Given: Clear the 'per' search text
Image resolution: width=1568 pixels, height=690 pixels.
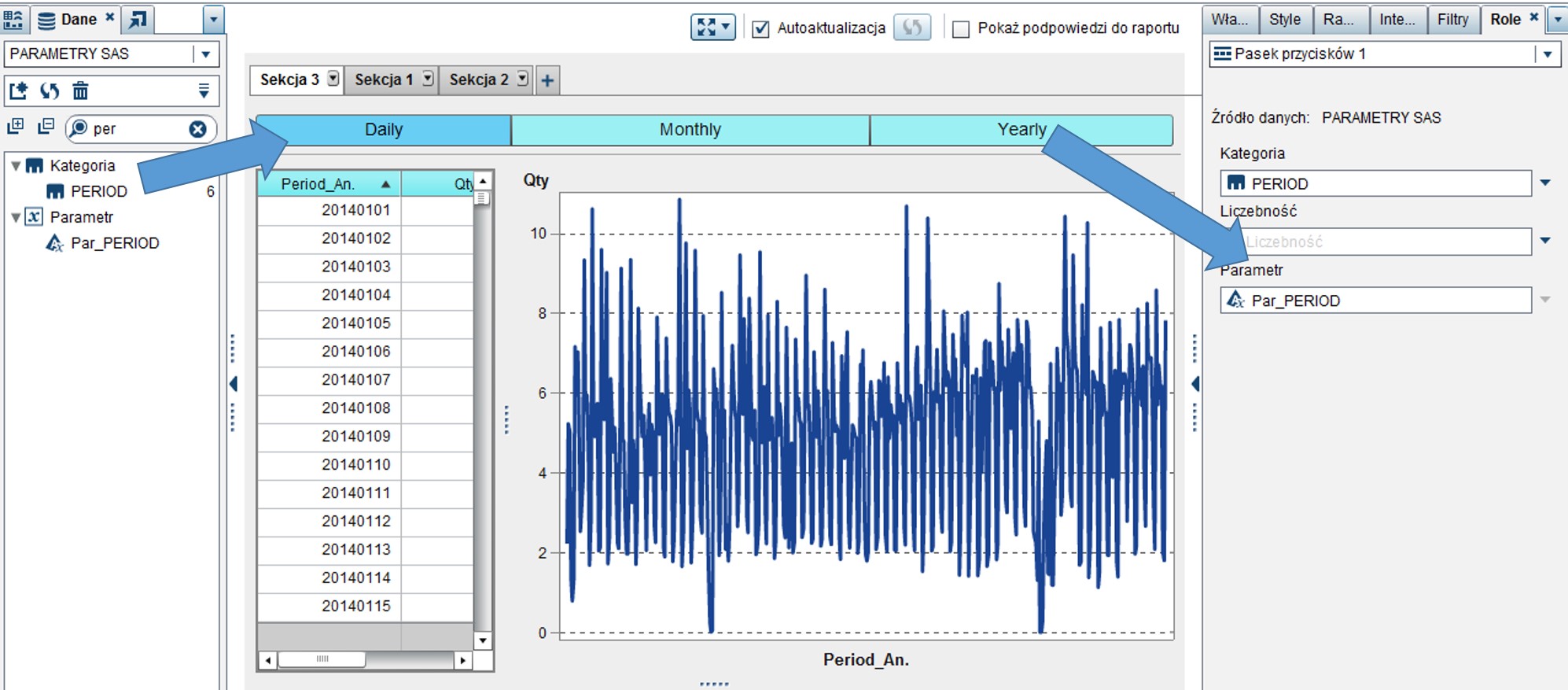Looking at the screenshot, I should click(198, 129).
